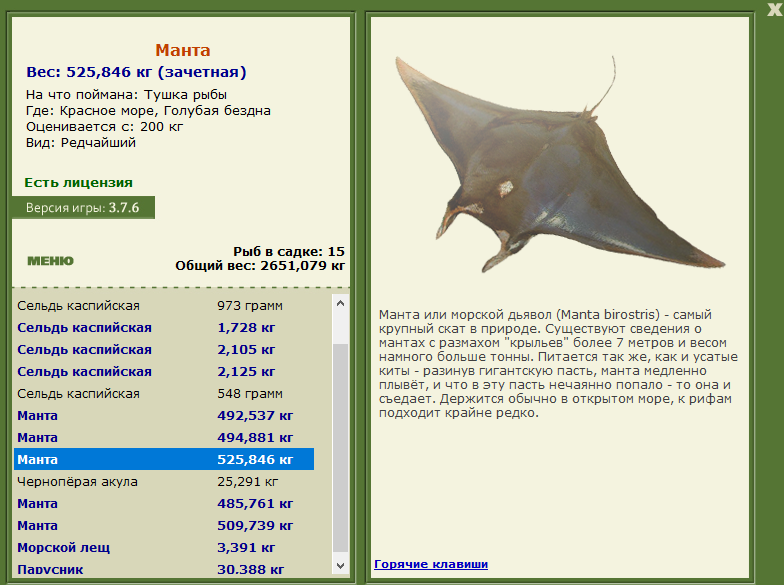Select Манта 494,881 кг entry
Viewport: 784px width, 585px height.
click(x=164, y=438)
